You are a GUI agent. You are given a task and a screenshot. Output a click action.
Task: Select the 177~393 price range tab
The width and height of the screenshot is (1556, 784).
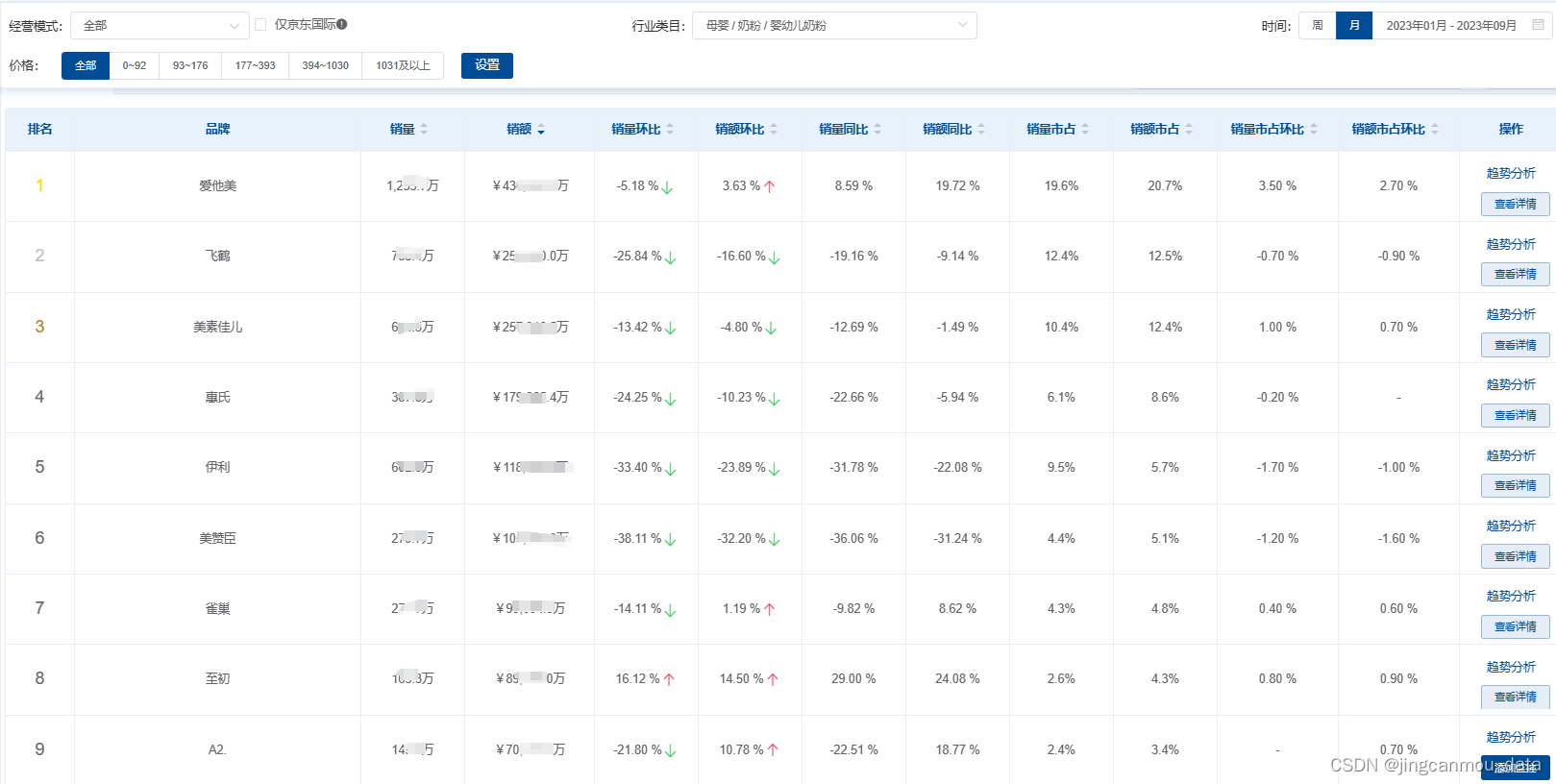[256, 65]
